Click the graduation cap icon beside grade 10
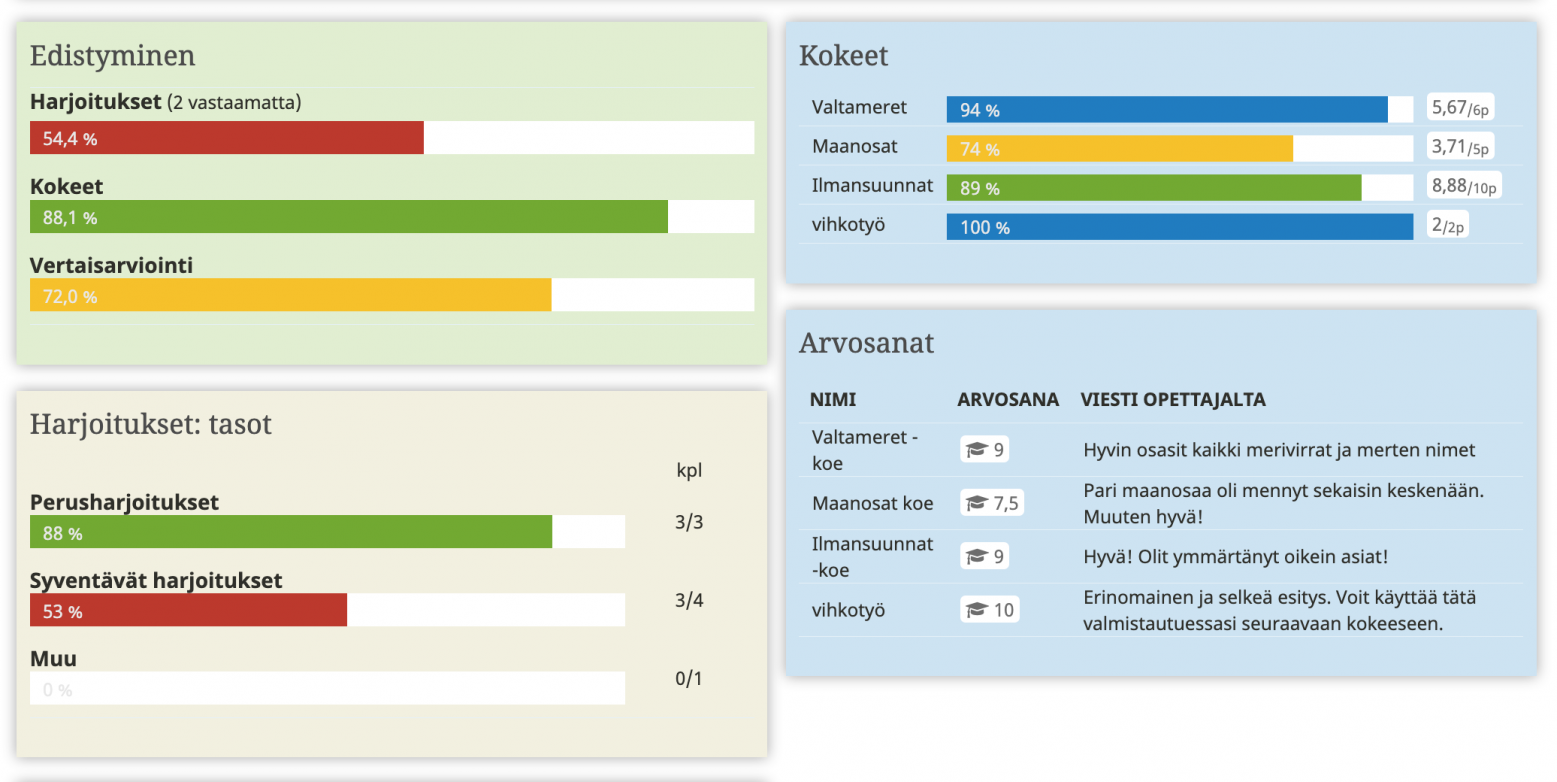 click(976, 610)
